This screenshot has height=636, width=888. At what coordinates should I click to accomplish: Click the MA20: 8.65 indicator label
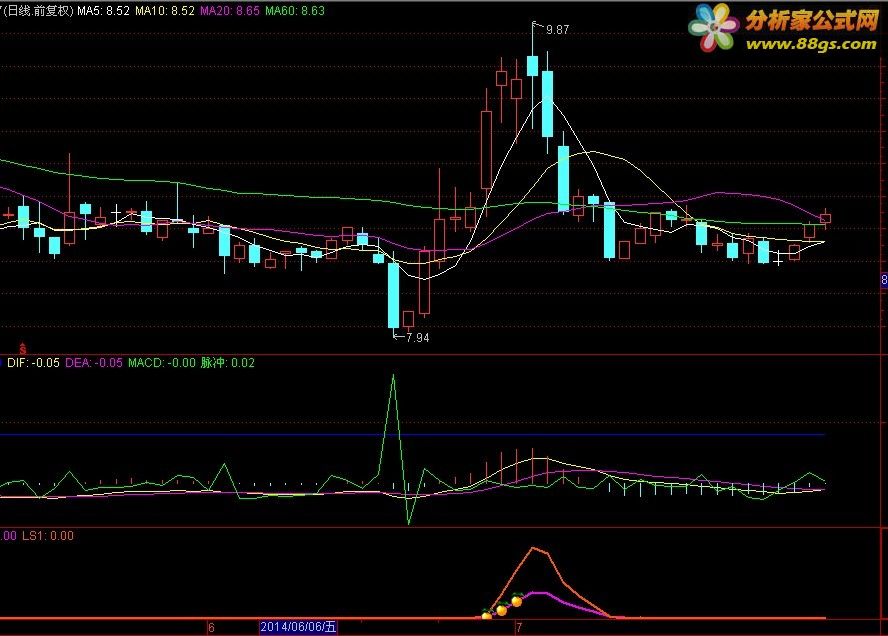[230, 11]
